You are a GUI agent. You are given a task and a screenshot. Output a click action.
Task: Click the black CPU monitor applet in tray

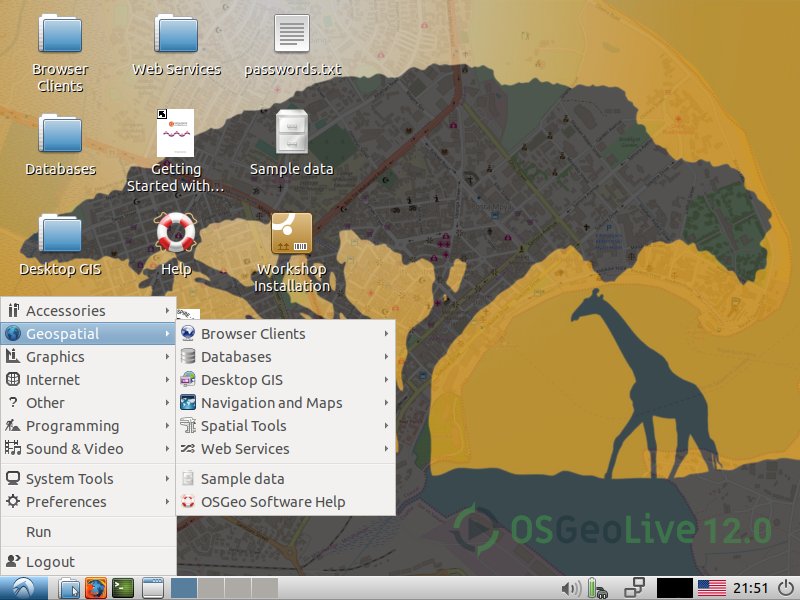674,588
